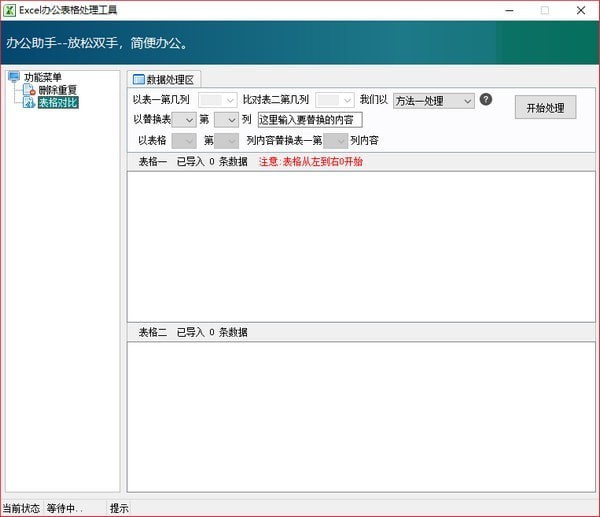Click the 表格一 已导入 0 条数据 label

point(193,161)
